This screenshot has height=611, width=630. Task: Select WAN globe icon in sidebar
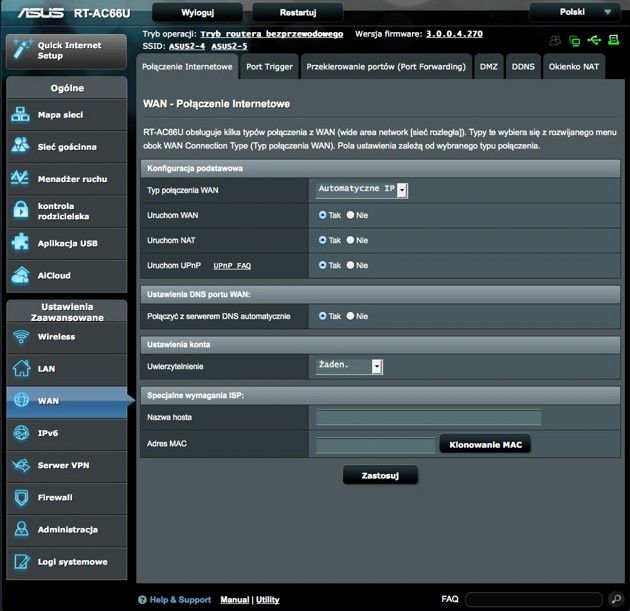[21, 400]
